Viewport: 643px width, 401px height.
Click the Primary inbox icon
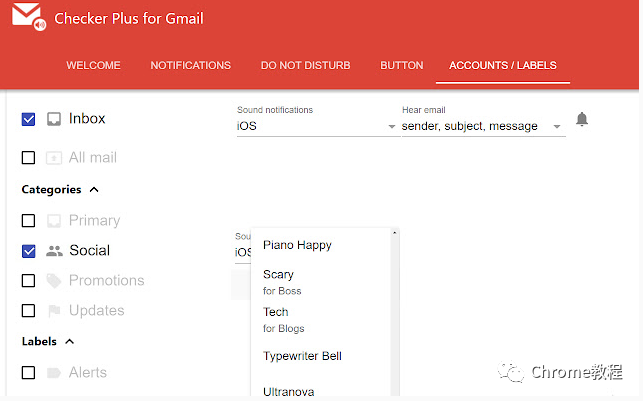54,221
